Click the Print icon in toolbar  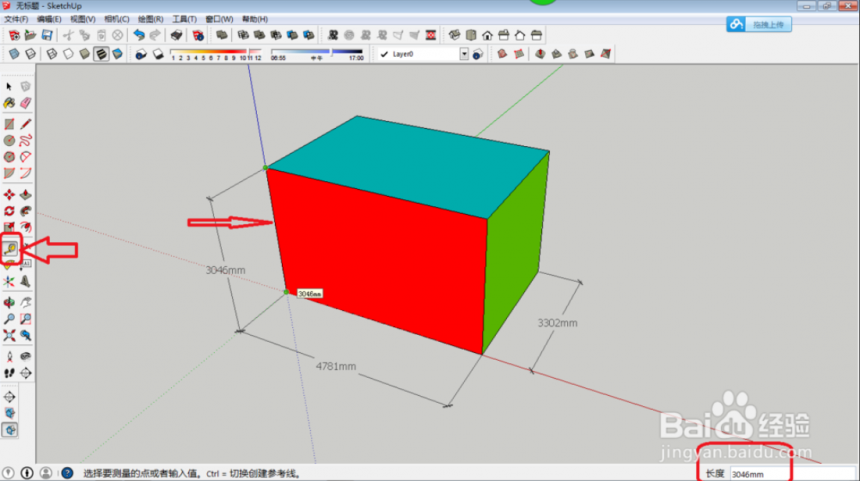pyautogui.click(x=176, y=36)
